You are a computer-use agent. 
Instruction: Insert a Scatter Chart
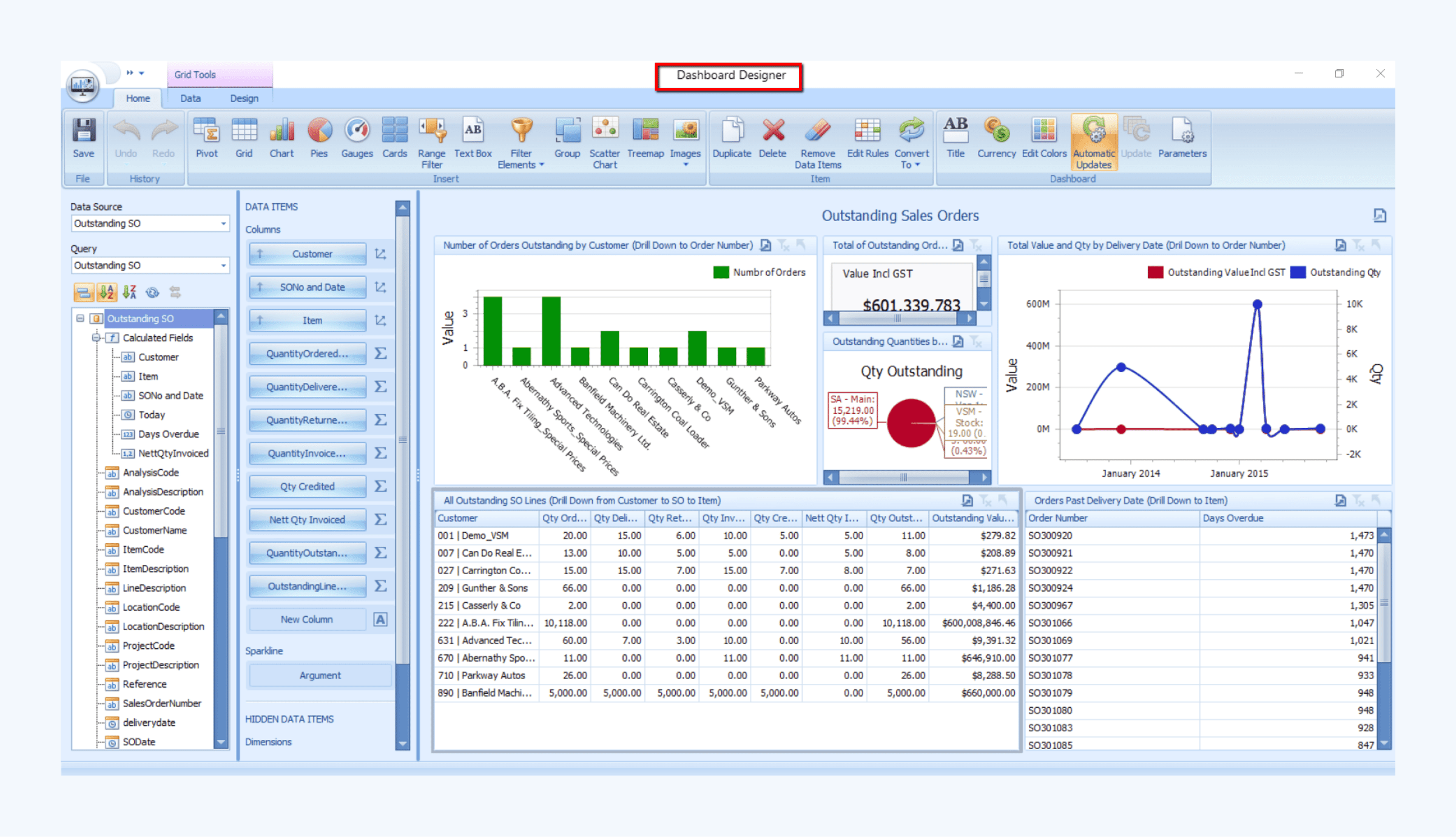(605, 143)
